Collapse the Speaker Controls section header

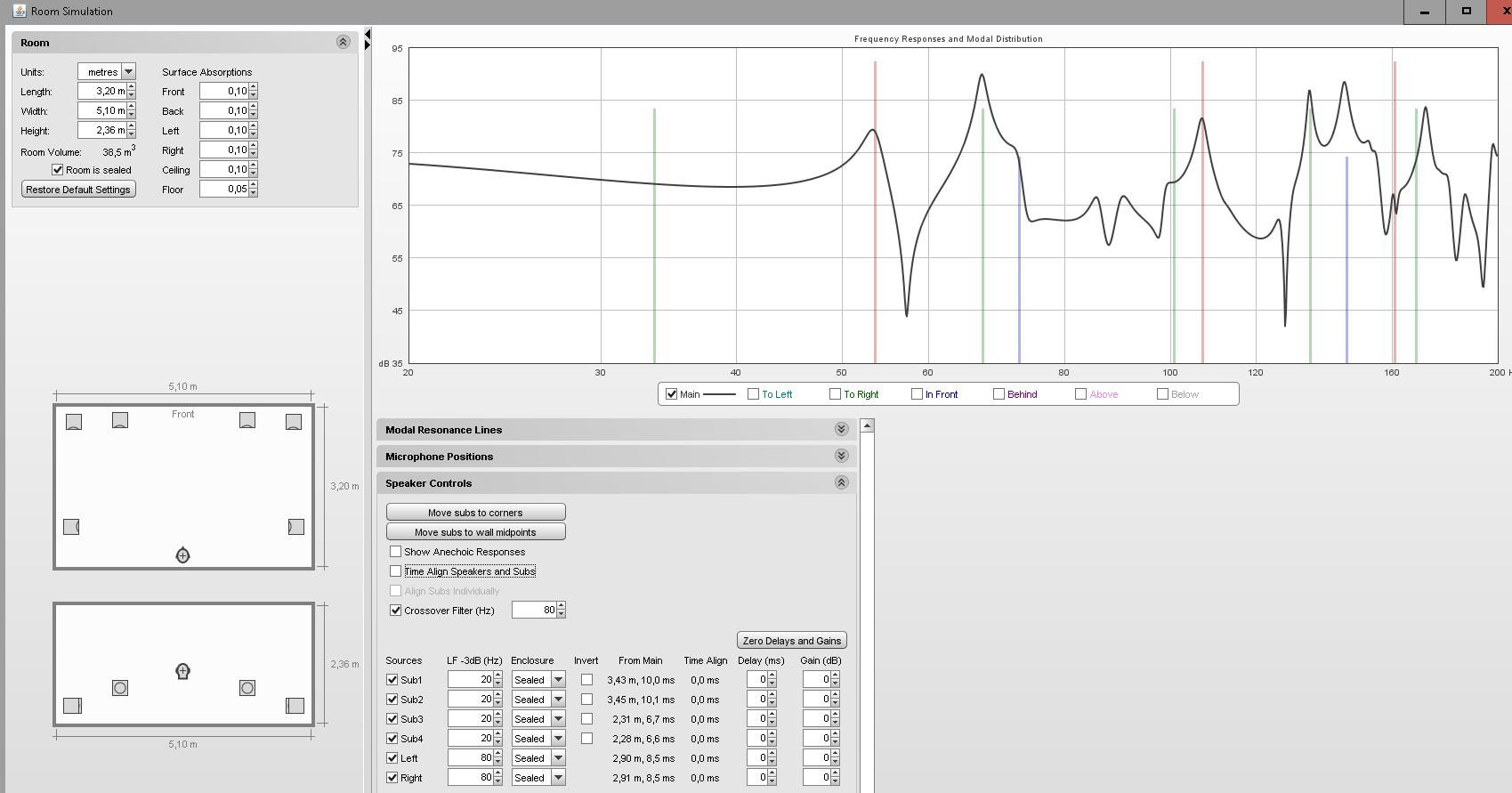(841, 483)
